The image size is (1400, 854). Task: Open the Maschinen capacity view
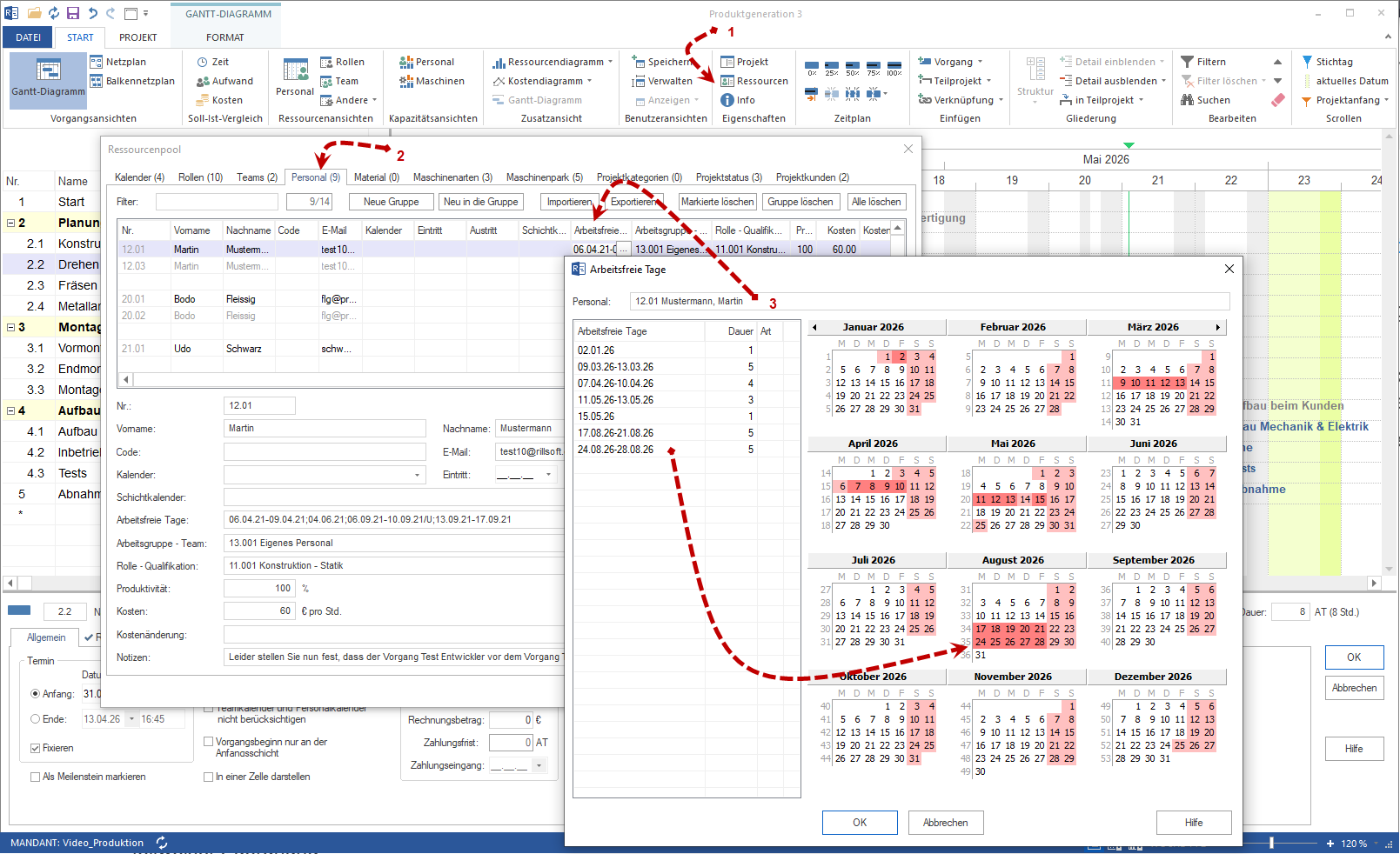point(405,81)
